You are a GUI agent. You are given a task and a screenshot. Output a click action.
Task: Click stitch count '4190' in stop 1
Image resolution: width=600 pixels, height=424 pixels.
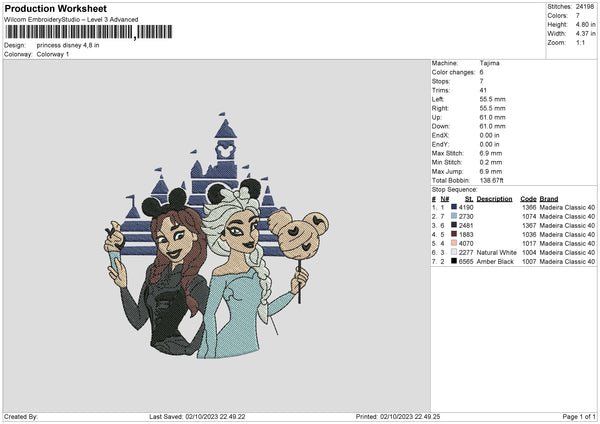click(466, 207)
